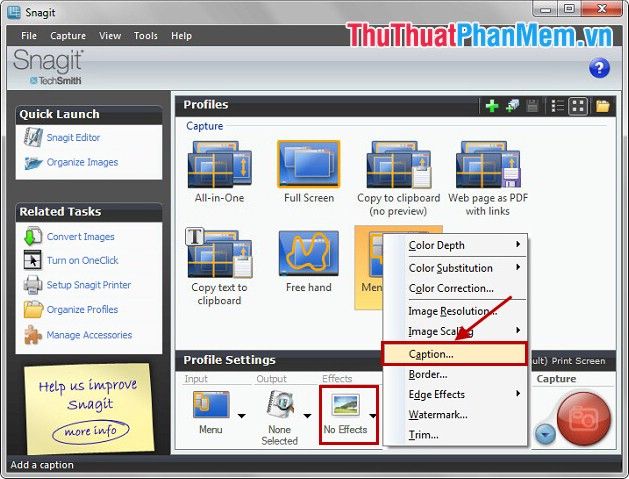This screenshot has width=629, height=479.
Task: Select Web page as PDF with links profile
Action: pyautogui.click(x=488, y=178)
